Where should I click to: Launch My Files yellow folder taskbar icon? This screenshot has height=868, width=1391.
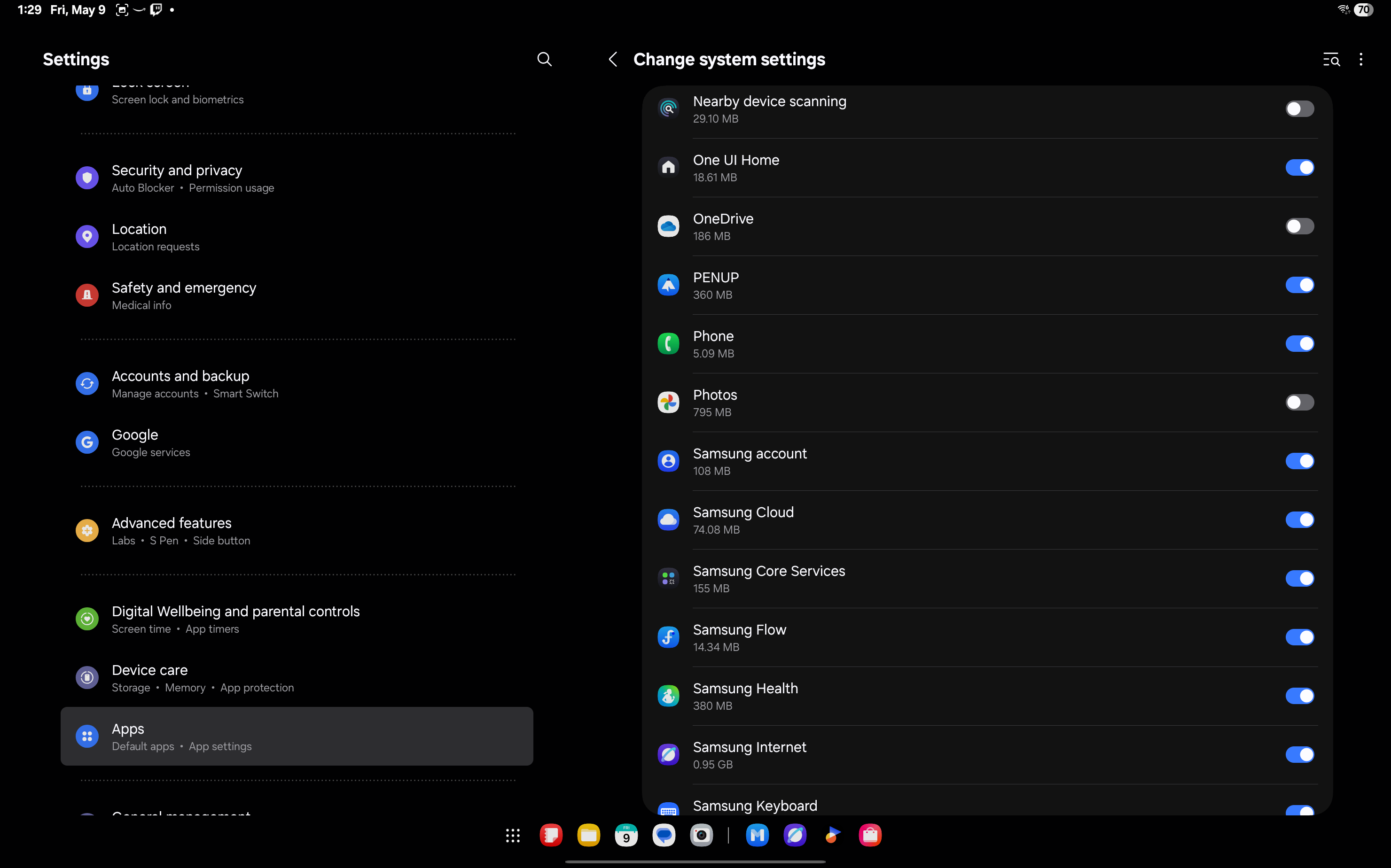point(588,835)
